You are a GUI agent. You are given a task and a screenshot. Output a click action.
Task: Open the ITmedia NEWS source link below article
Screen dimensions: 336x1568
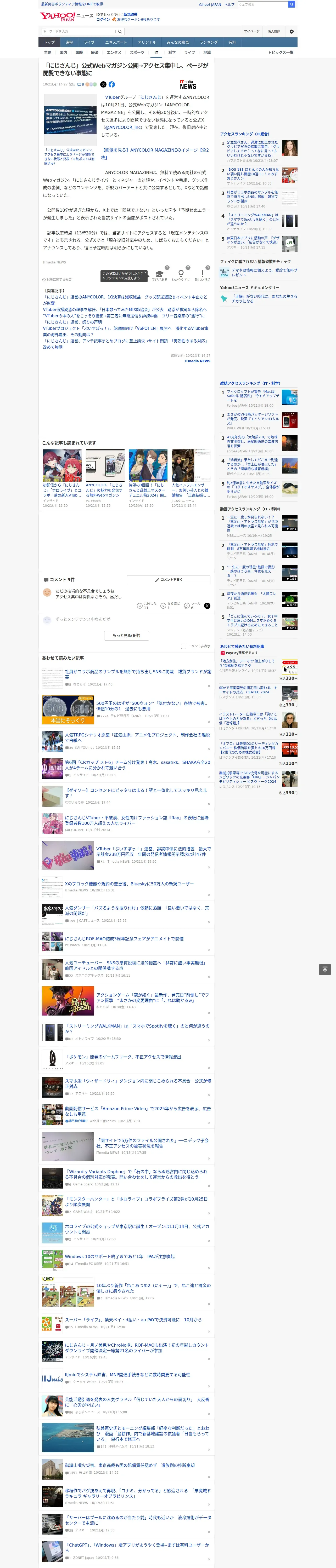click(198, 361)
